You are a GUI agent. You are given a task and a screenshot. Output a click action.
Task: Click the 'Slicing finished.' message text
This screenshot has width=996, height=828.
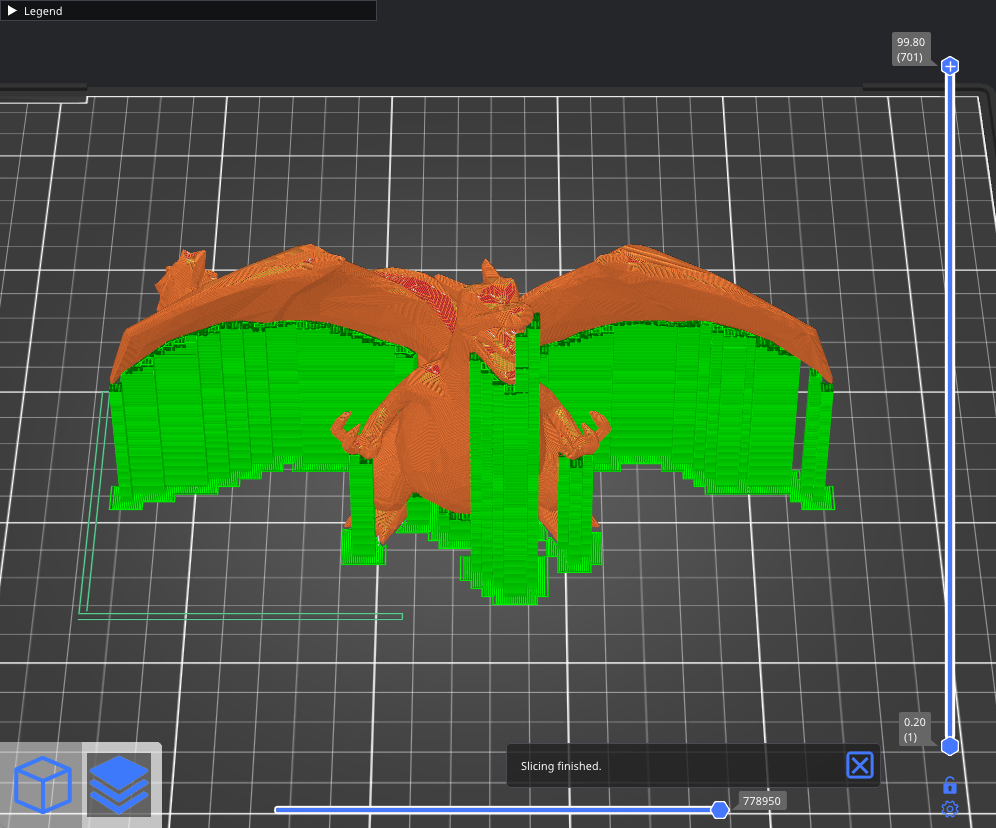561,766
